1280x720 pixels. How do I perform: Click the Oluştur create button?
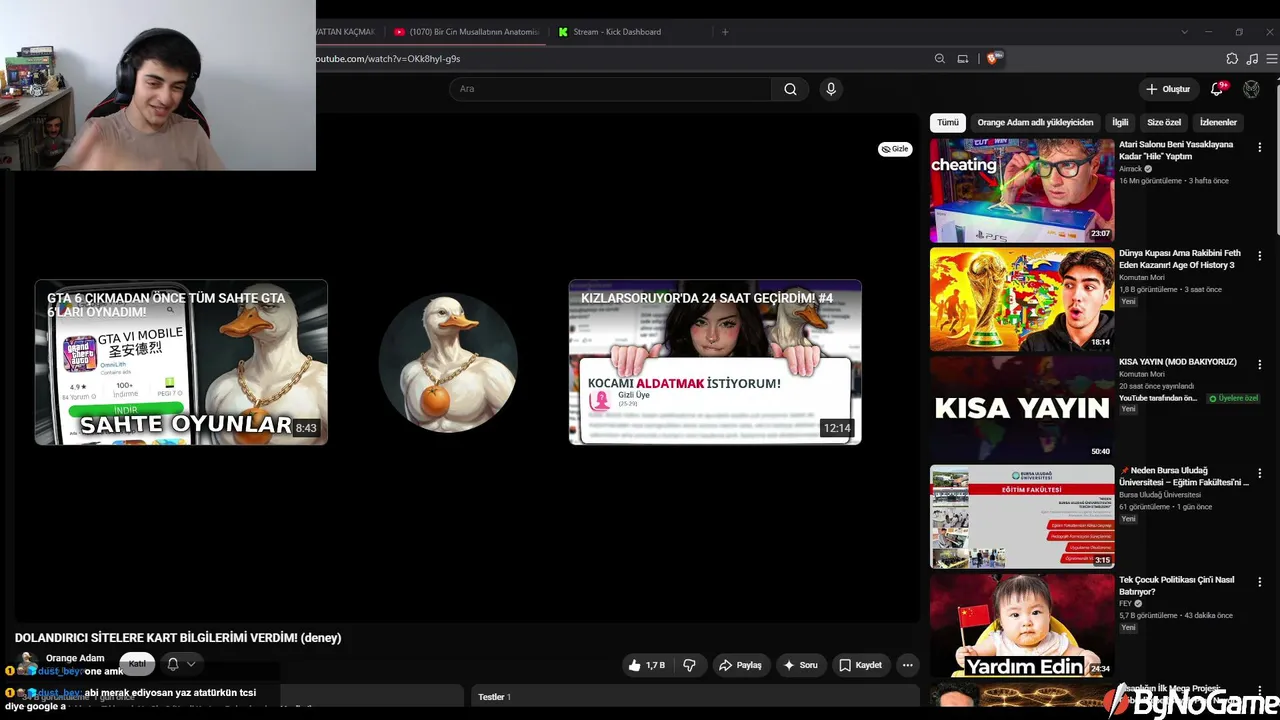1168,89
